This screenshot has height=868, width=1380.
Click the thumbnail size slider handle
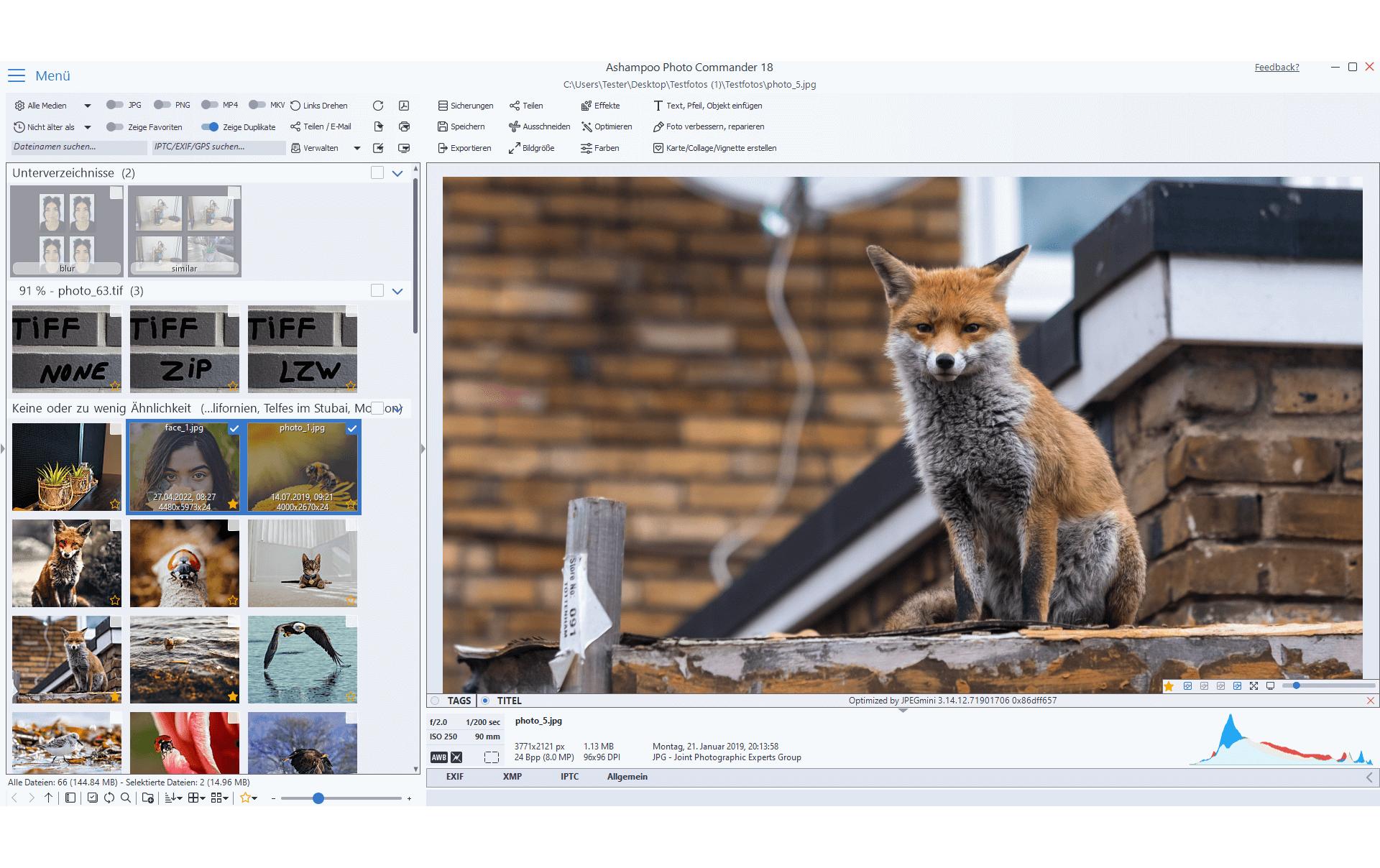tap(318, 798)
